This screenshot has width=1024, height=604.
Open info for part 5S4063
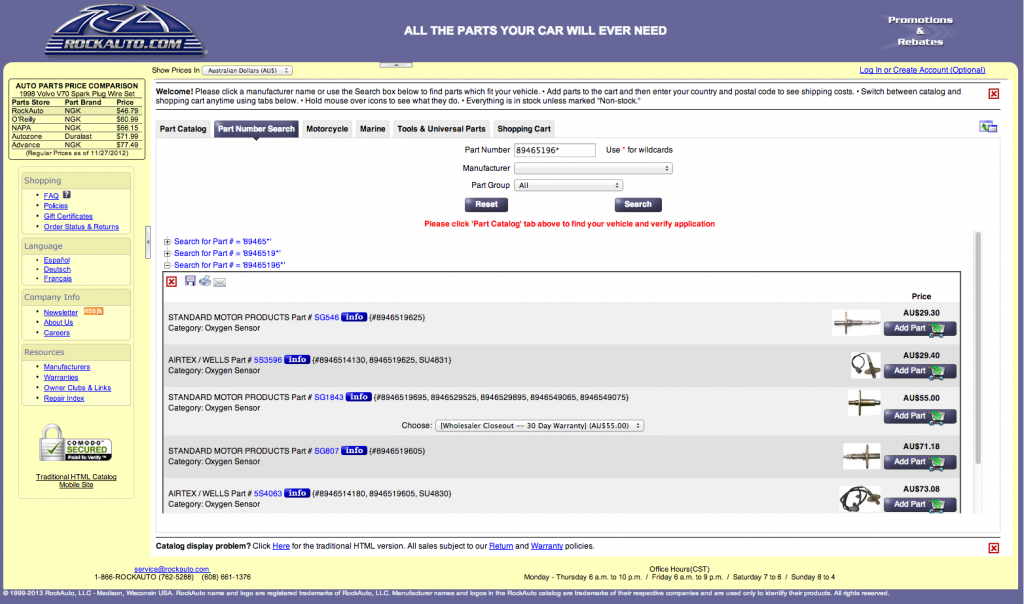297,494
